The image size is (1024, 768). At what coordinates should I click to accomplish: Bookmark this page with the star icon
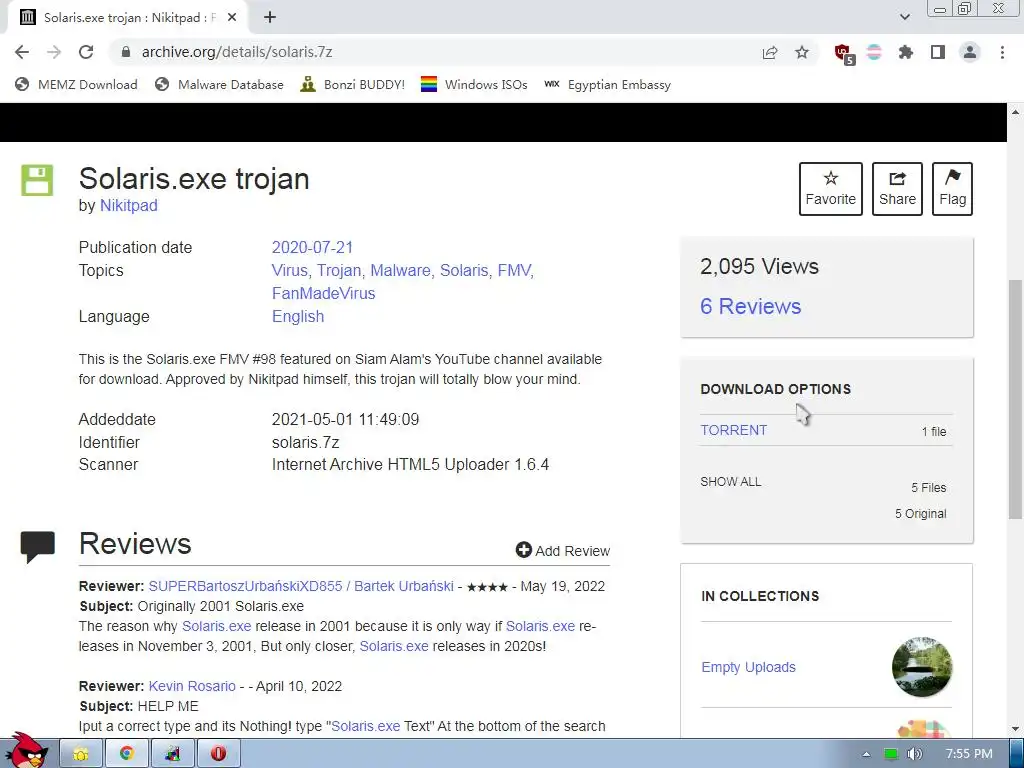pos(802,52)
